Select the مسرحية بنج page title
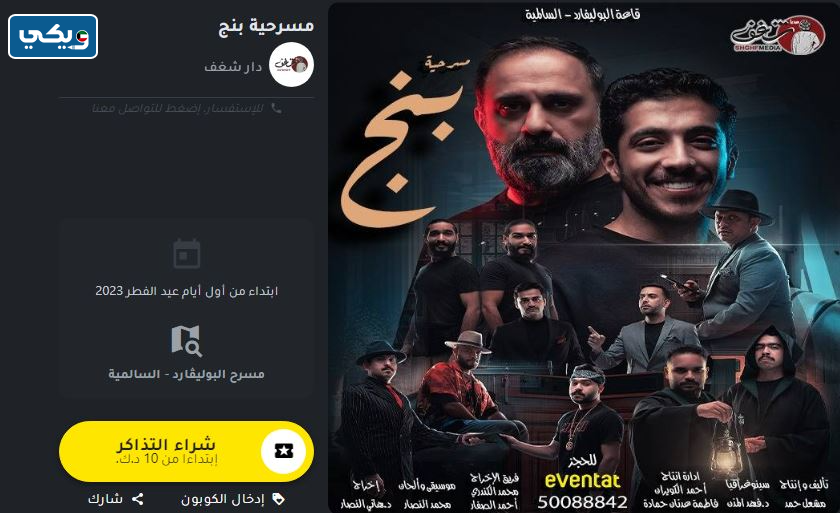 266,26
